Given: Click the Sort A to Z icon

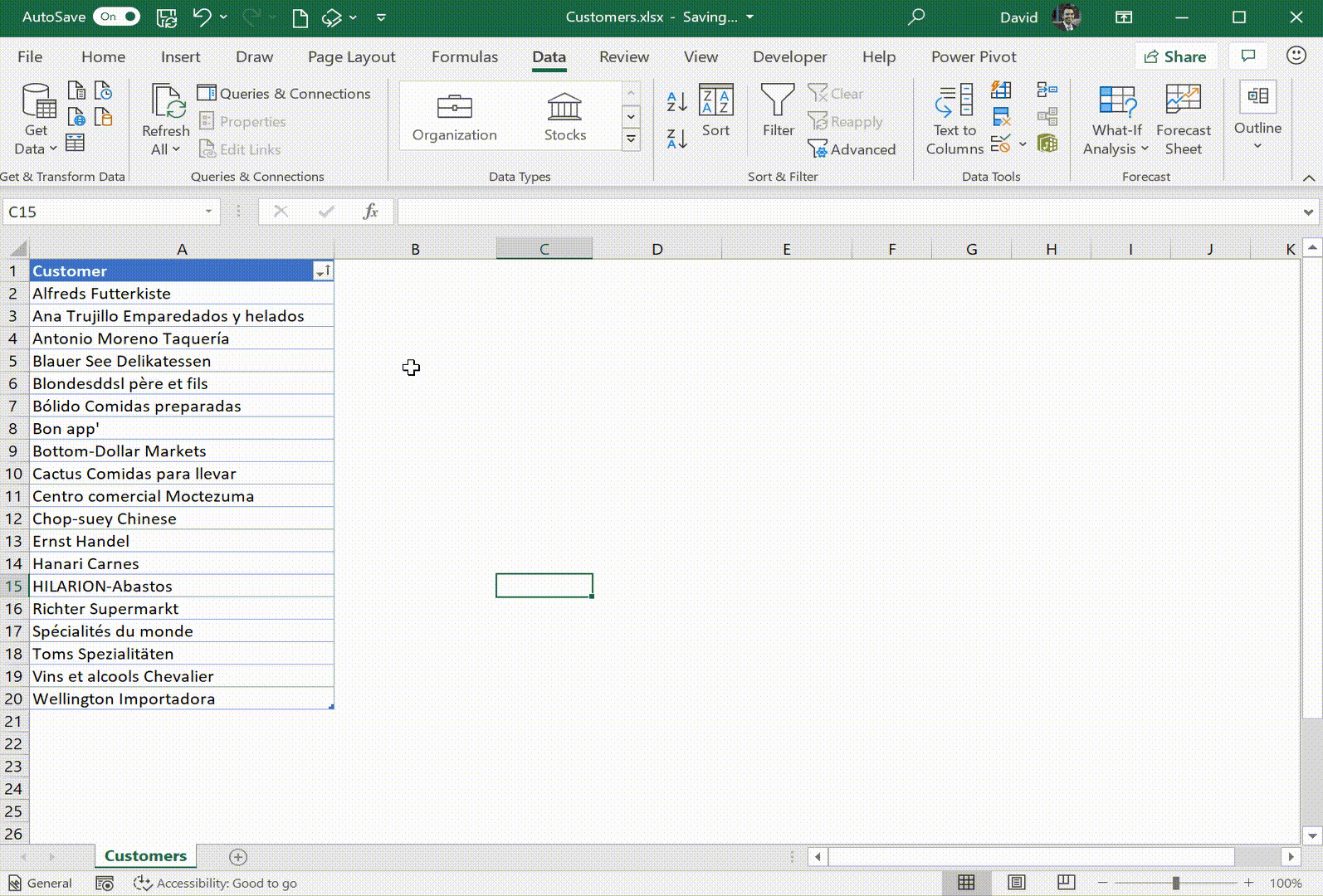Looking at the screenshot, I should coord(676,102).
